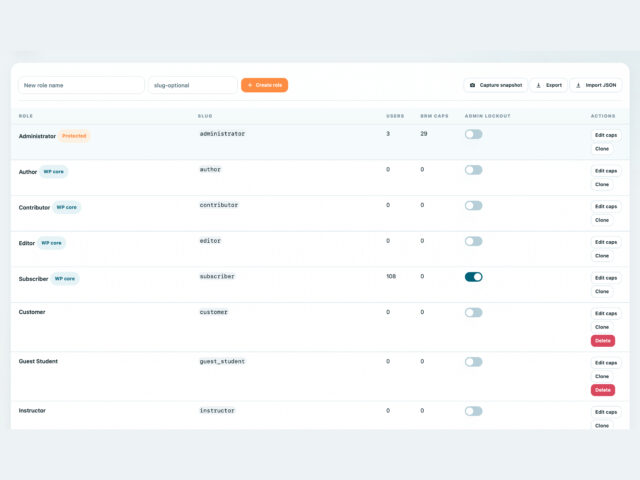Select the 'guest_student' slug text
Viewport: 640px width, 480px height.
(222, 361)
